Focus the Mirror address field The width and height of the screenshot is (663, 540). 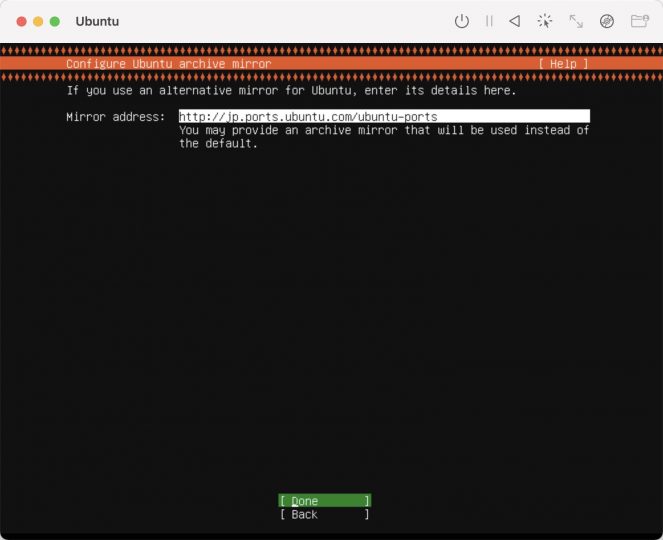click(384, 116)
